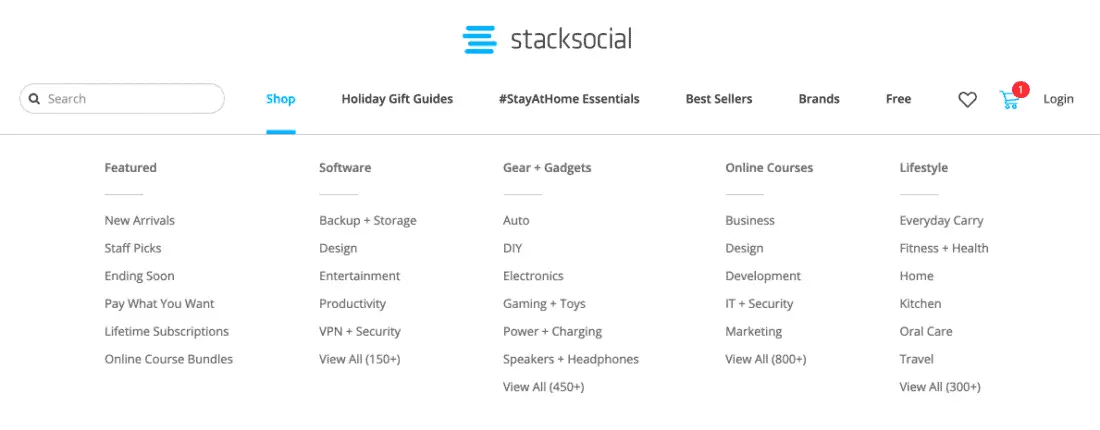
Task: Choose Speakers + Headphones category
Action: [x=571, y=359]
